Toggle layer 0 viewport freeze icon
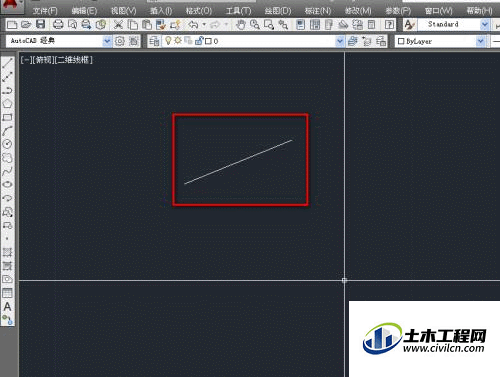 (188, 41)
